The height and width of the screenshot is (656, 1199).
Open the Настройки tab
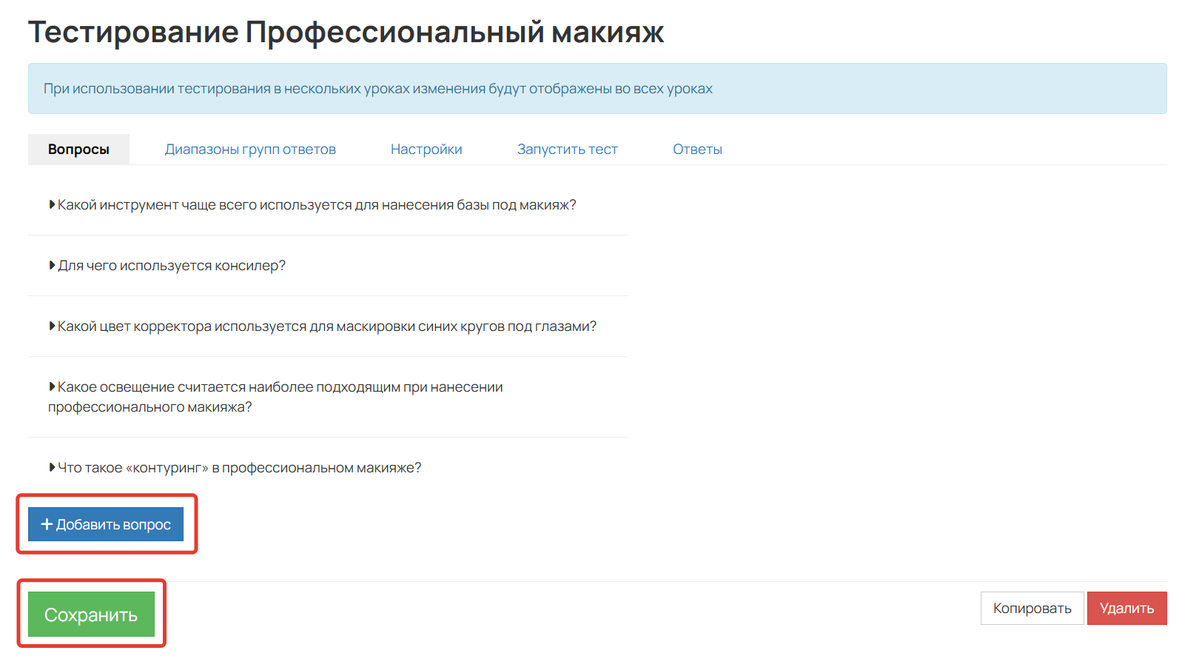pyautogui.click(x=426, y=149)
